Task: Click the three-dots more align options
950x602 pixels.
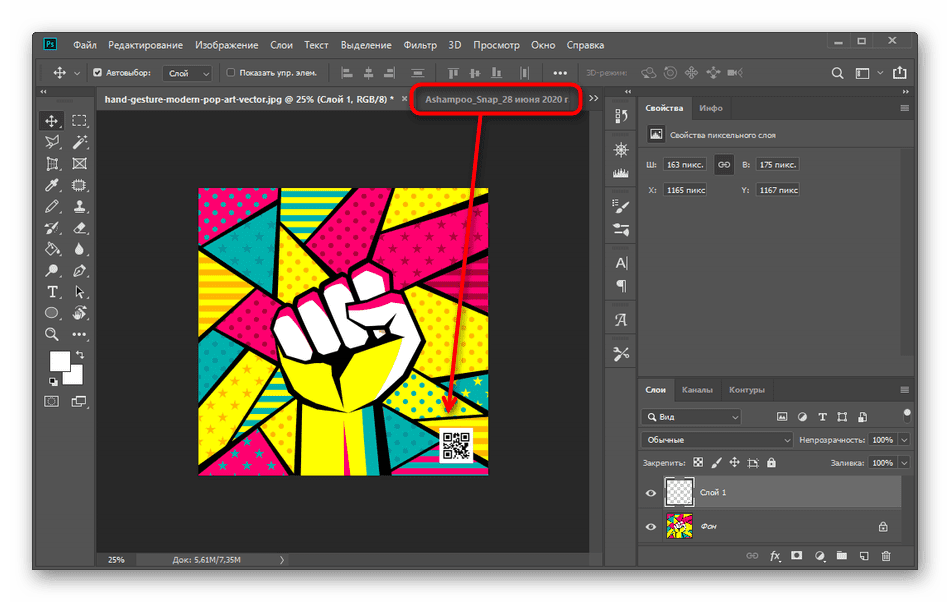Action: (x=560, y=73)
